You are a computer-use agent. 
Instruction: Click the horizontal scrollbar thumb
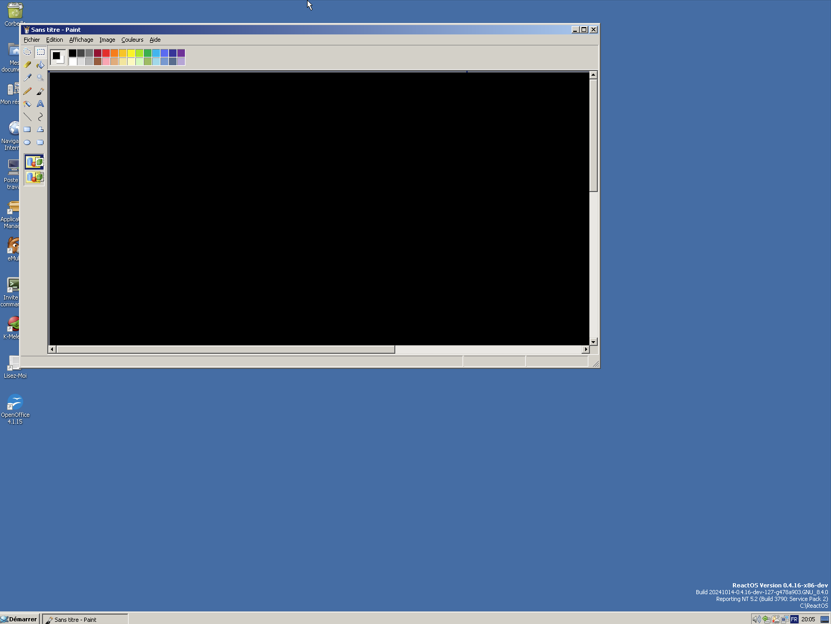click(225, 349)
